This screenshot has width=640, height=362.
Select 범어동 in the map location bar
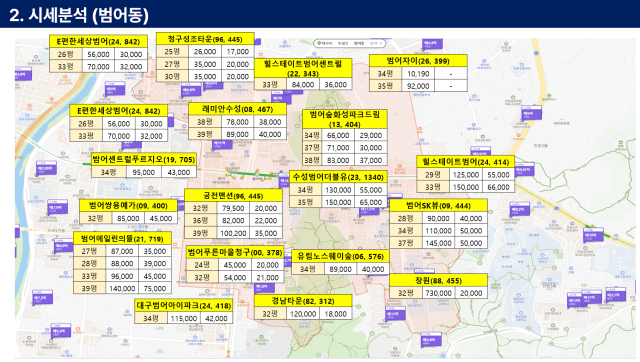click(359, 43)
